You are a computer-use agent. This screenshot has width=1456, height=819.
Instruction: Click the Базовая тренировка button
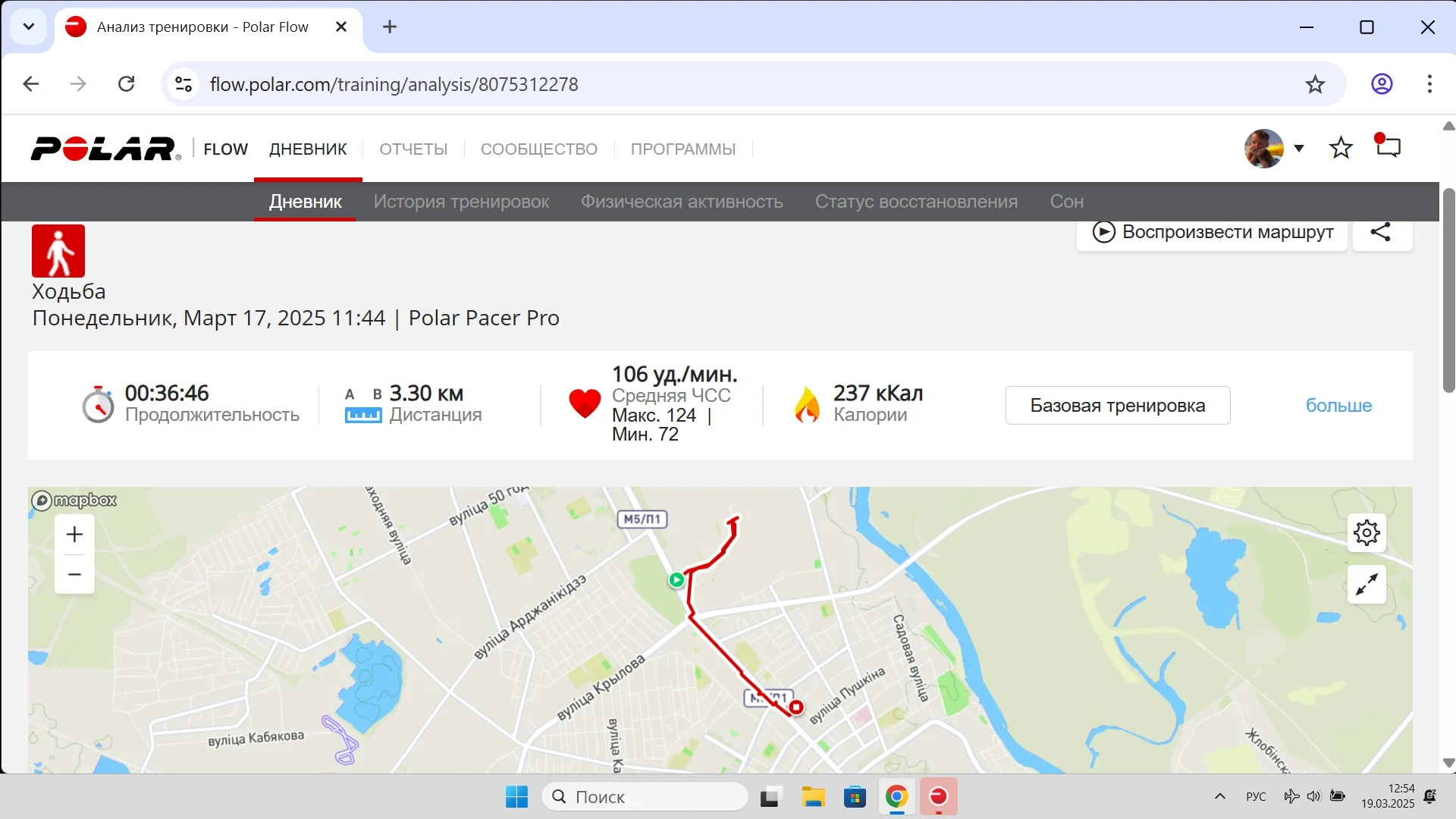[1117, 406]
